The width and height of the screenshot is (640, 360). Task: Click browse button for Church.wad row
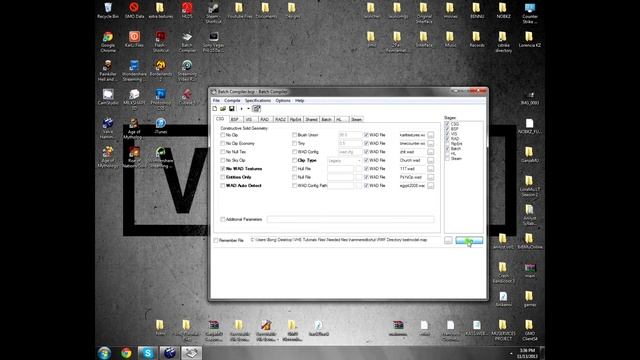tap(431, 160)
